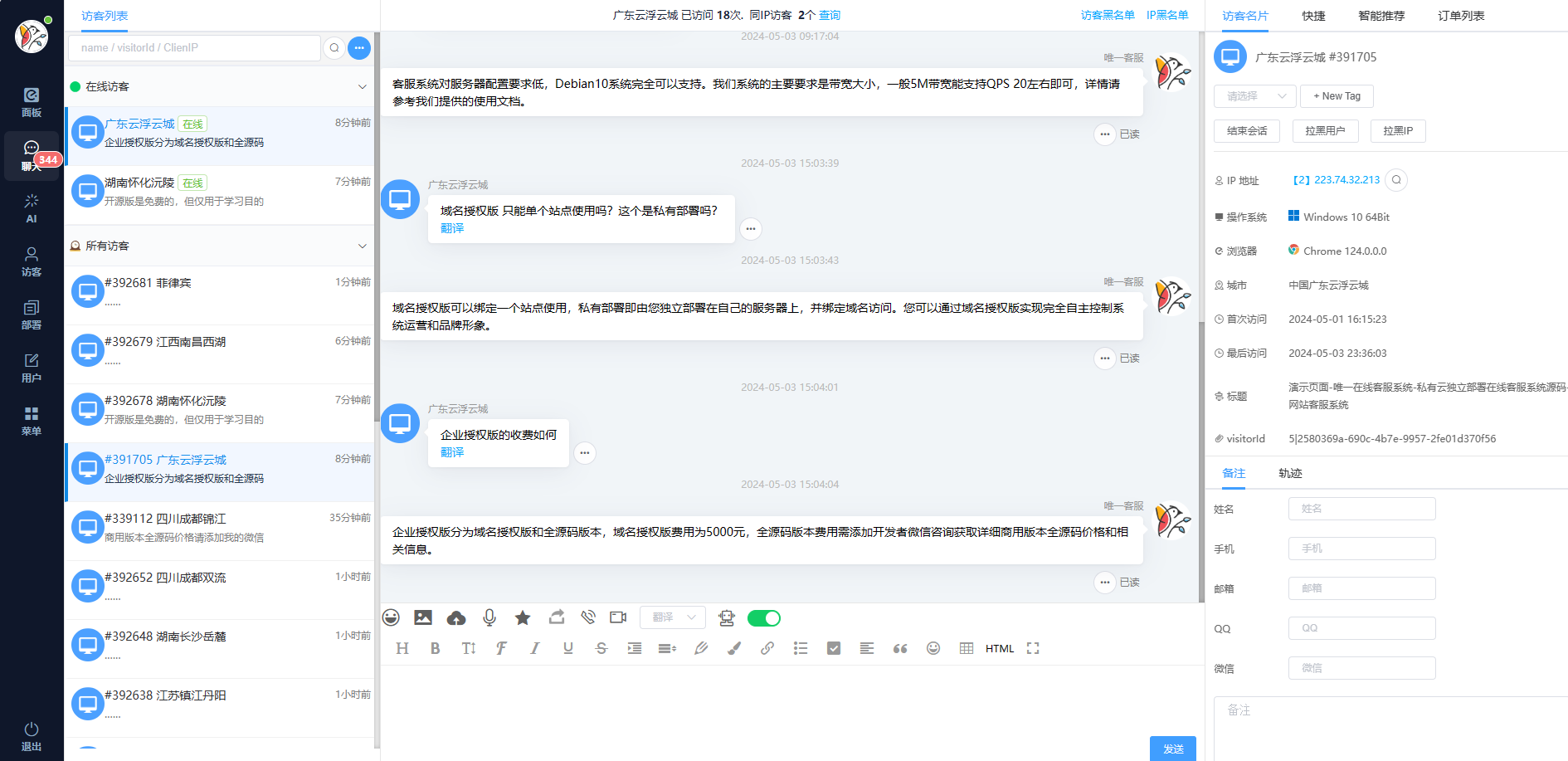Open the 访客黑名单 link
This screenshot has width=1568, height=761.
point(1108,15)
